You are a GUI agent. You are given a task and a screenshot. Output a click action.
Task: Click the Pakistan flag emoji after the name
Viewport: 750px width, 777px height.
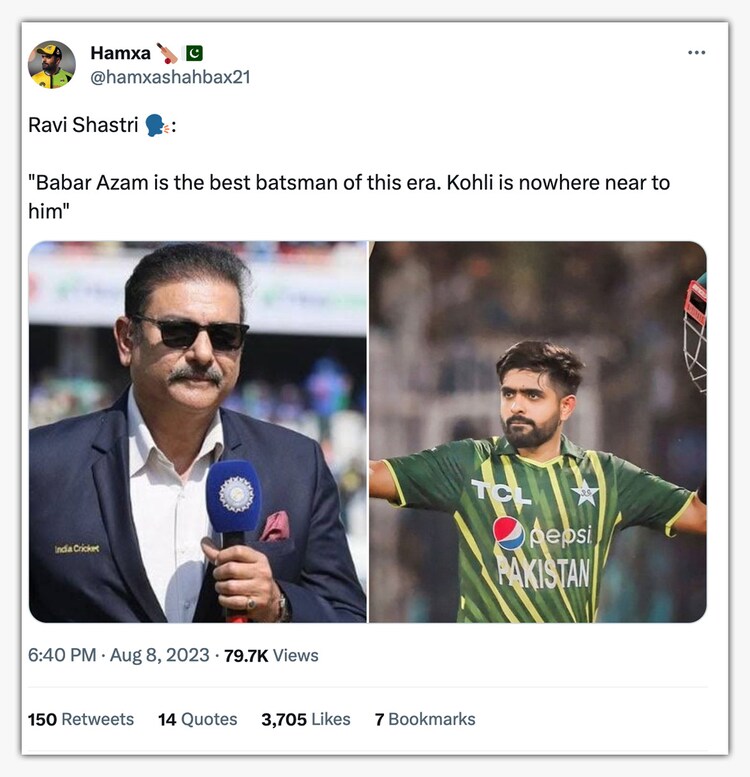click(194, 53)
